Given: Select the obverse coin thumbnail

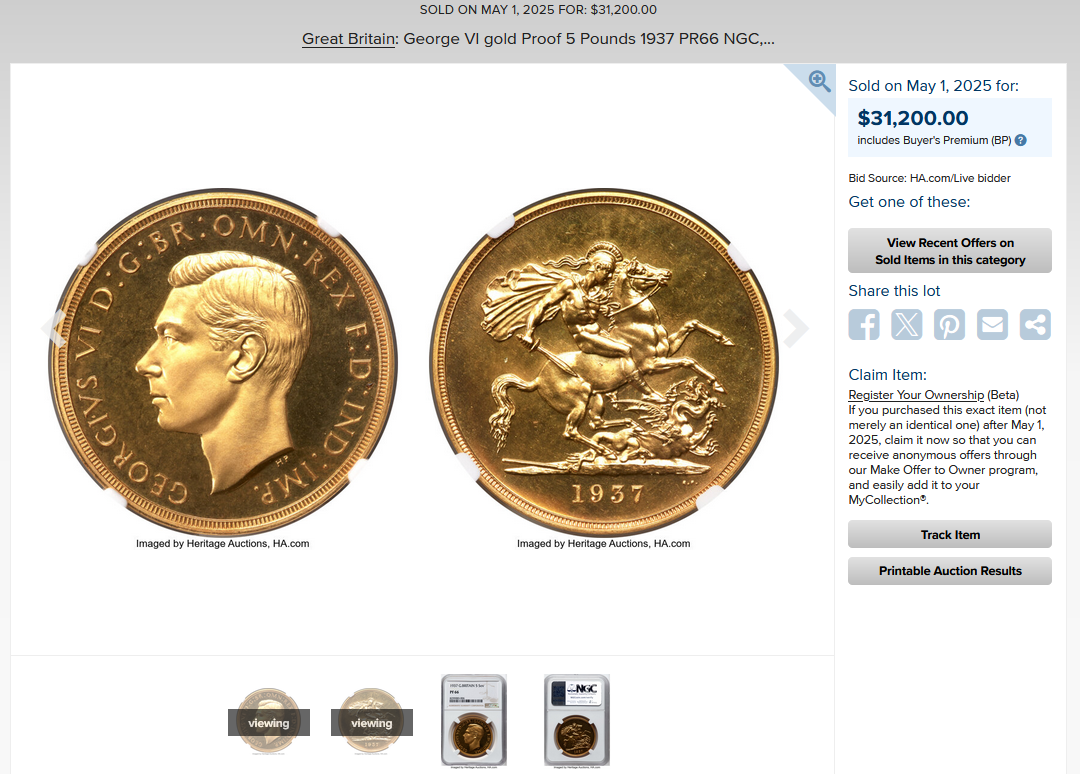Looking at the screenshot, I should [x=269, y=722].
